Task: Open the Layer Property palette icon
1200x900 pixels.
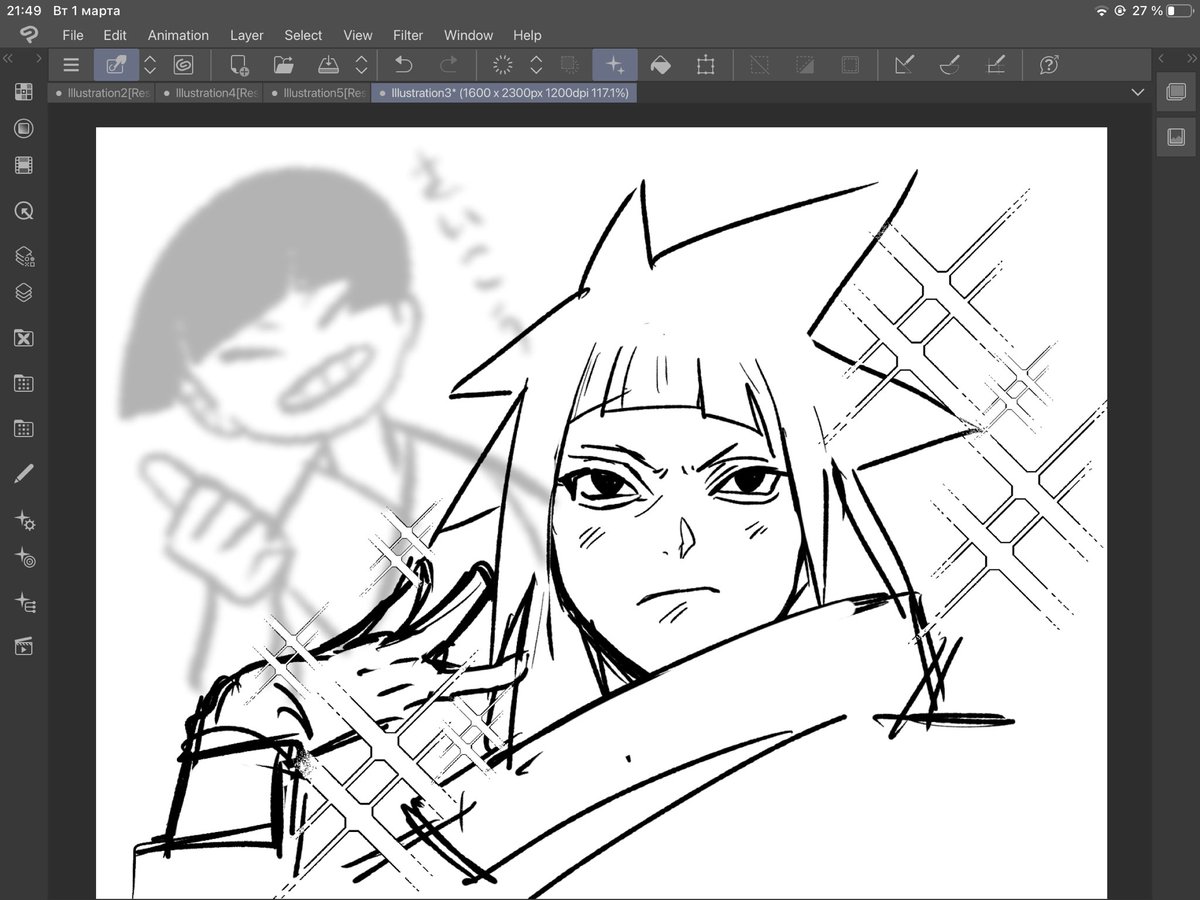Action: point(24,257)
